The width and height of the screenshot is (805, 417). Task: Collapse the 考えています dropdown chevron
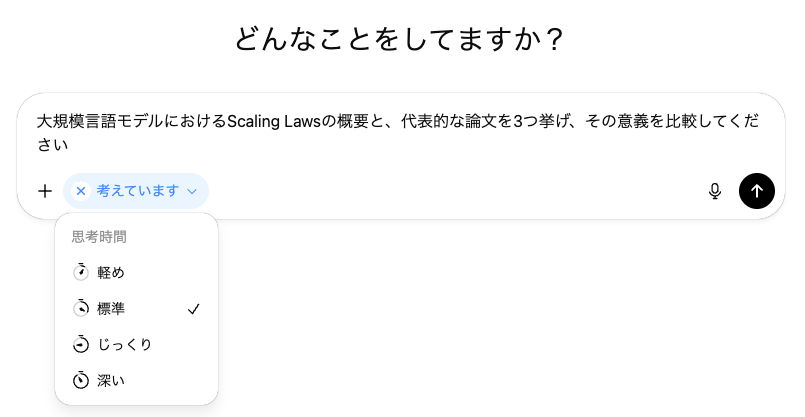click(x=192, y=191)
